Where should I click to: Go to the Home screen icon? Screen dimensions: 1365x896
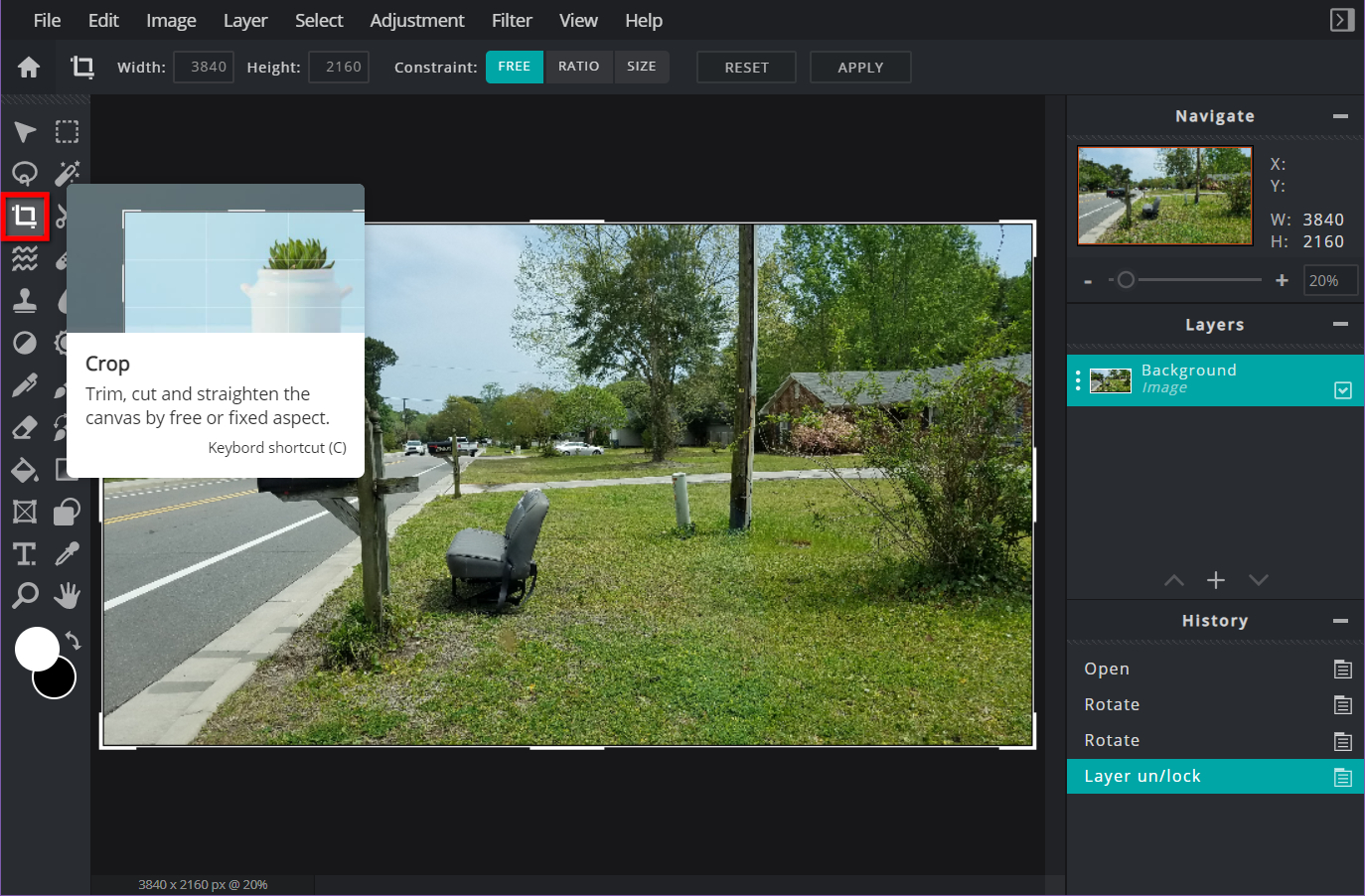point(29,67)
